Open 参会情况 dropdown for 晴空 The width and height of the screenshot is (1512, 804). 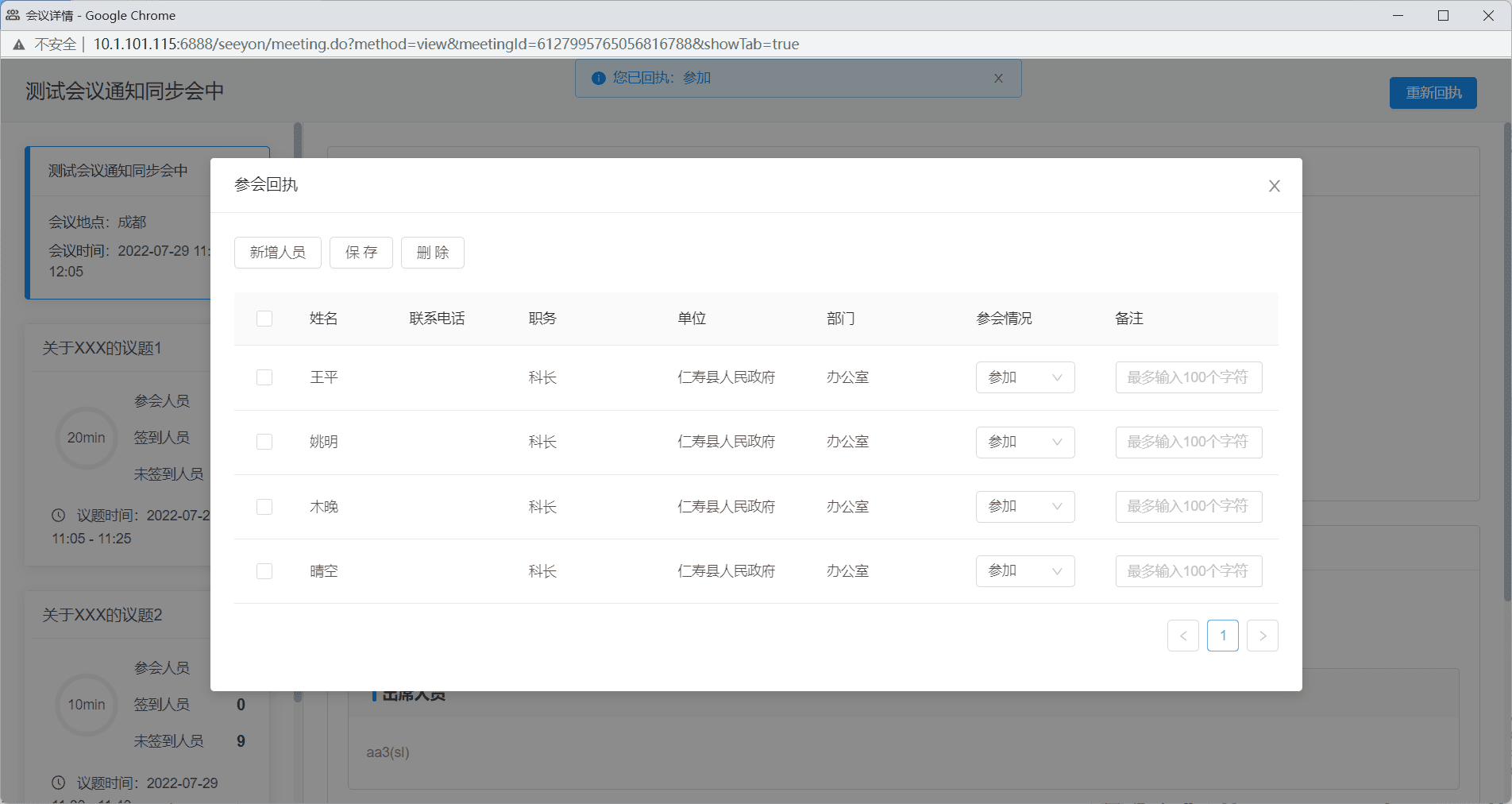1025,571
